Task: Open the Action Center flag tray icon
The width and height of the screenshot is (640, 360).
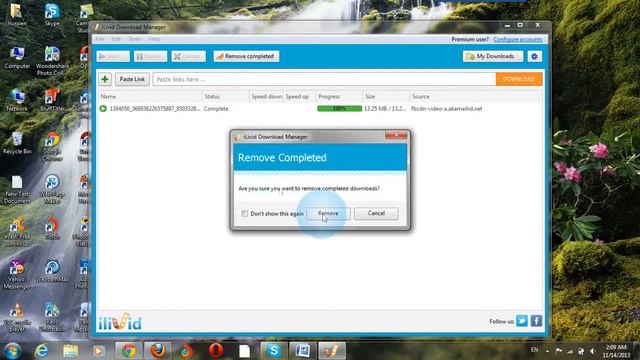Action: (558, 351)
